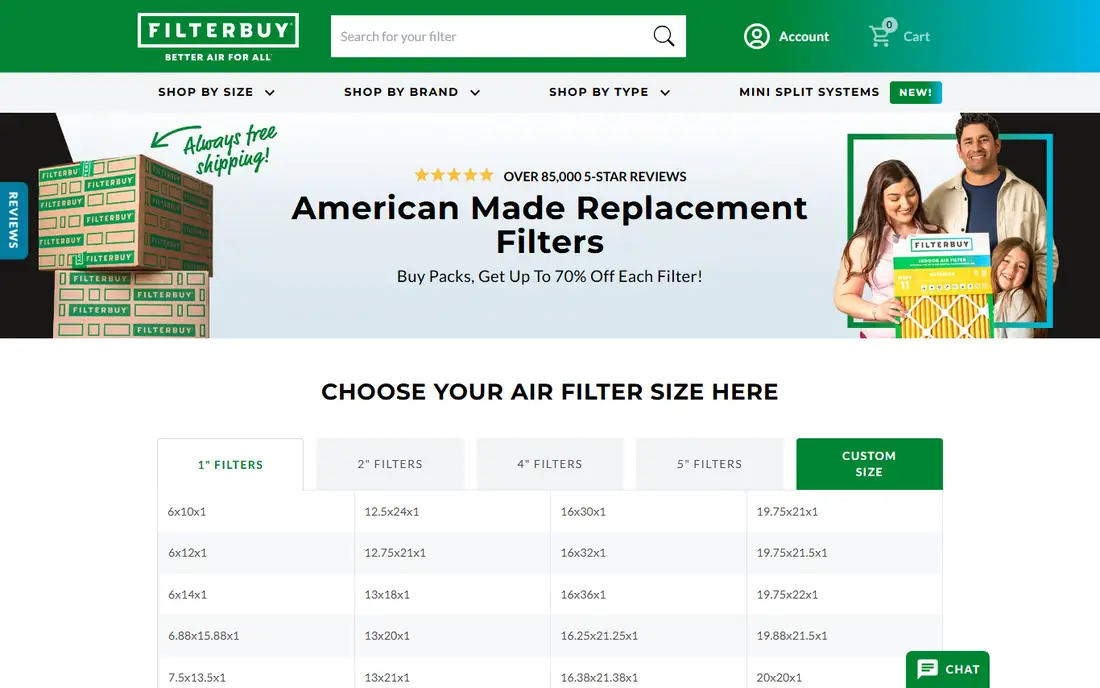Click the NEW! badge

(915, 93)
